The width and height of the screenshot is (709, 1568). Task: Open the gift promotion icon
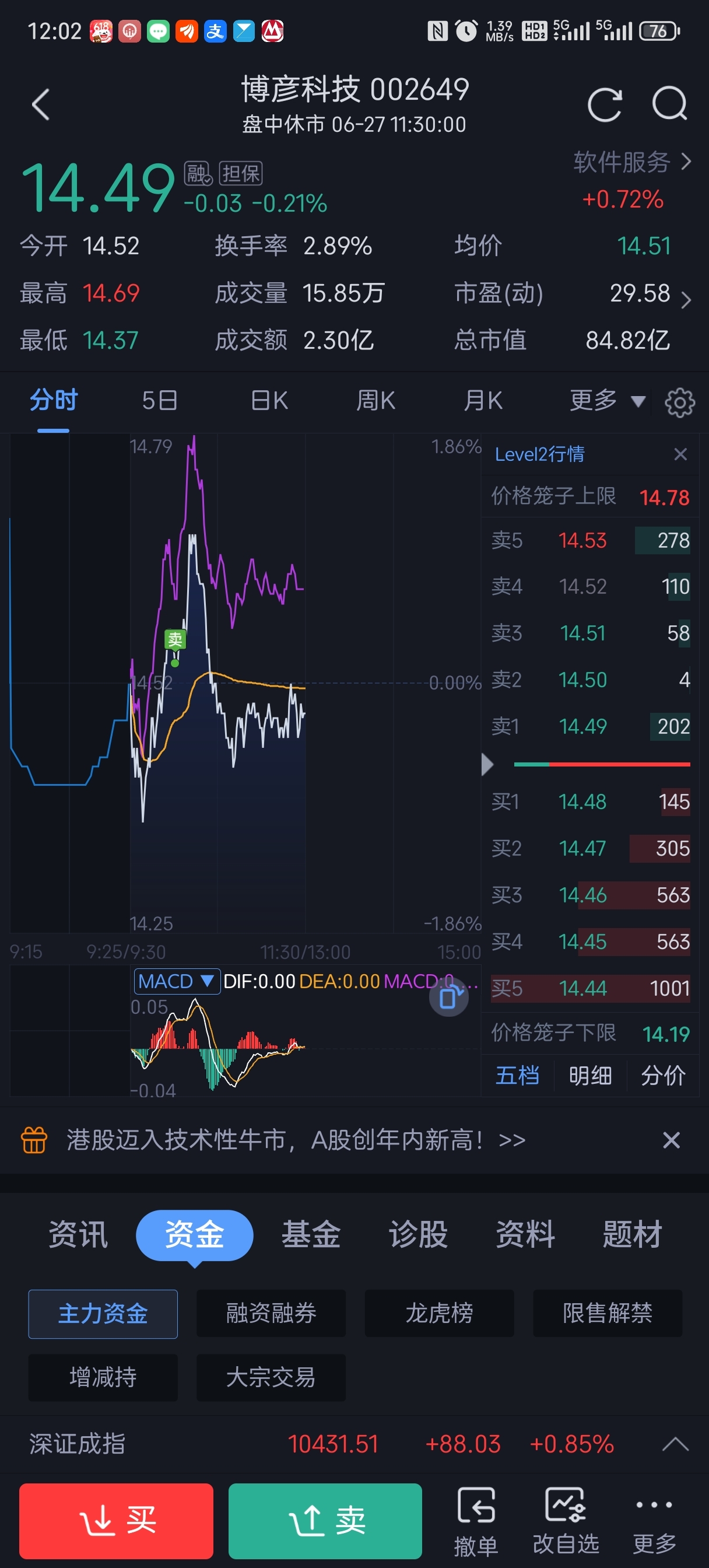tap(34, 1139)
